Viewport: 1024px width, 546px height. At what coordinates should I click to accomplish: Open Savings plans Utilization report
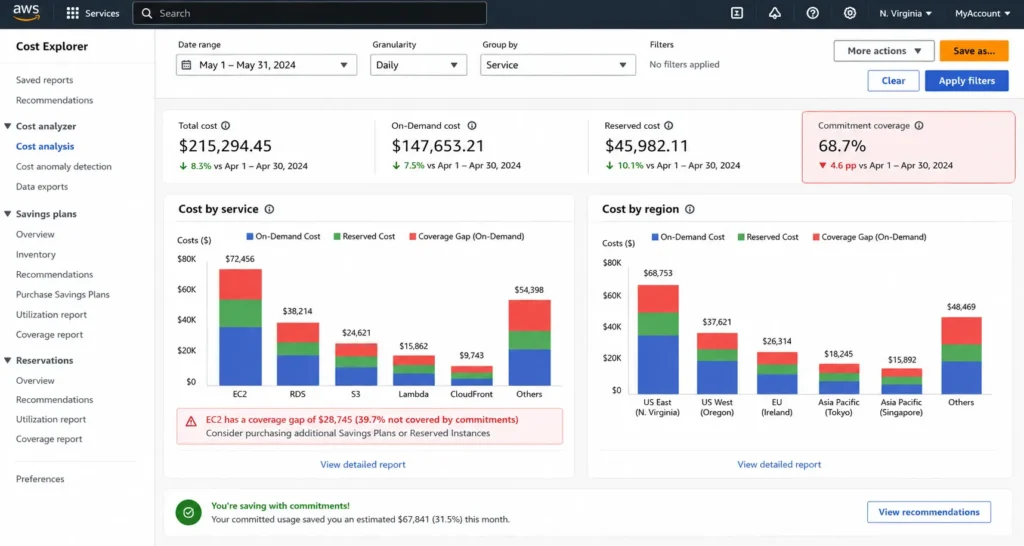coord(51,315)
